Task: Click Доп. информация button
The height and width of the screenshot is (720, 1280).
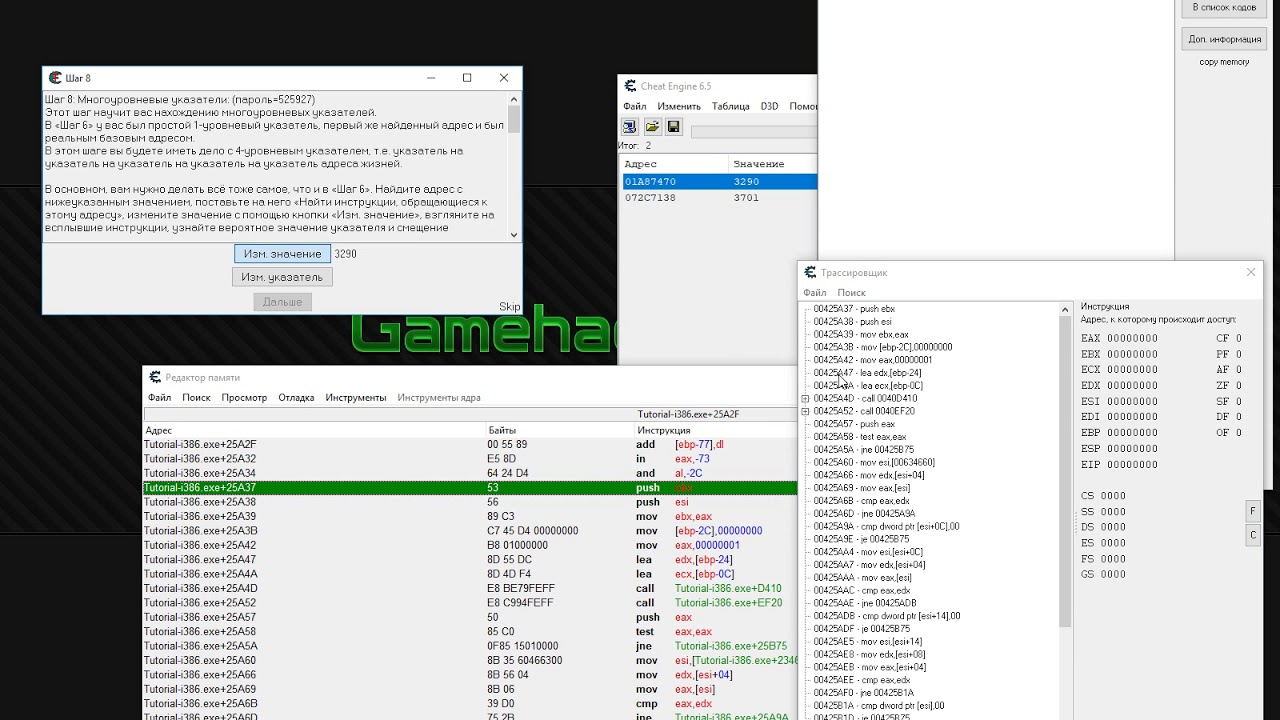Action: pyautogui.click(x=1224, y=39)
